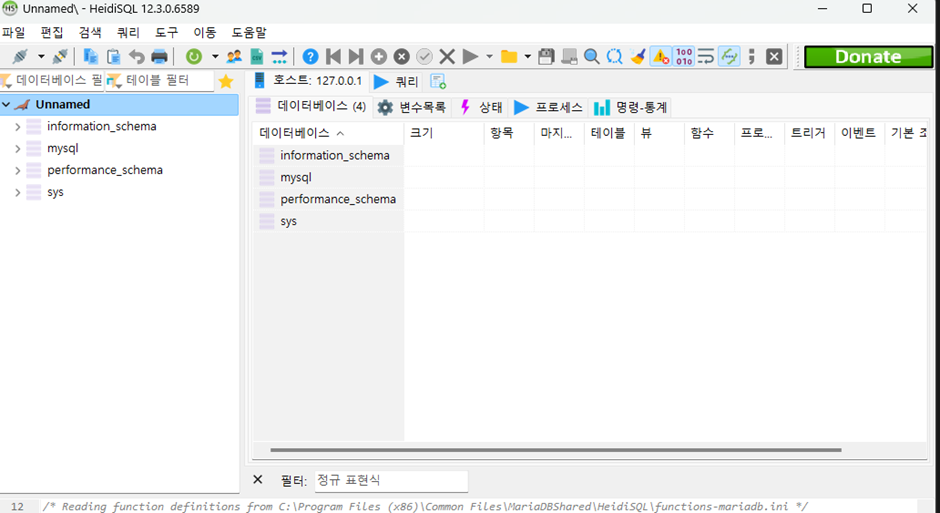The width and height of the screenshot is (940, 513).
Task: Select the 호스트: 127.0.0.1 tab
Action: click(308, 80)
